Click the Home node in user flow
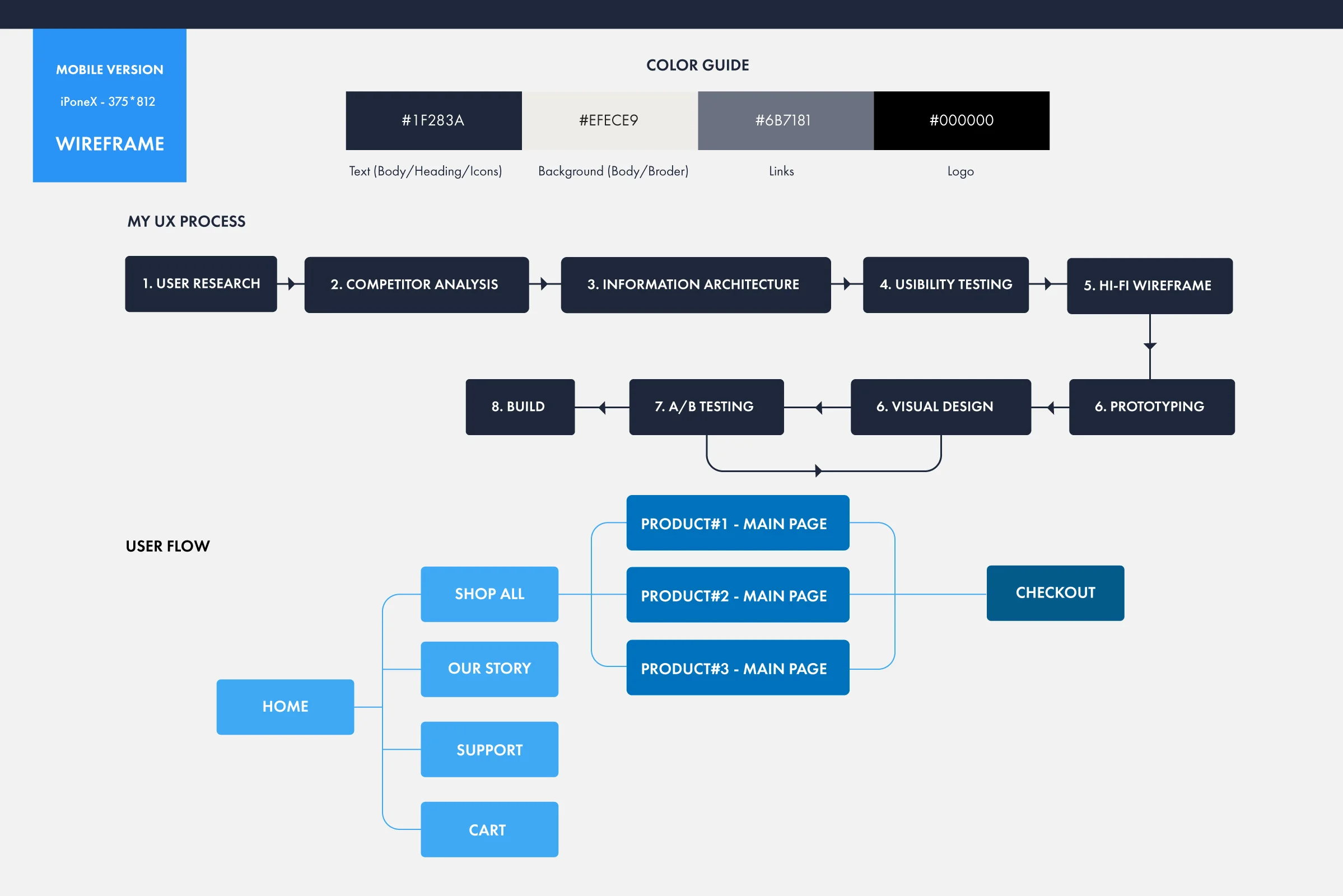 point(285,707)
